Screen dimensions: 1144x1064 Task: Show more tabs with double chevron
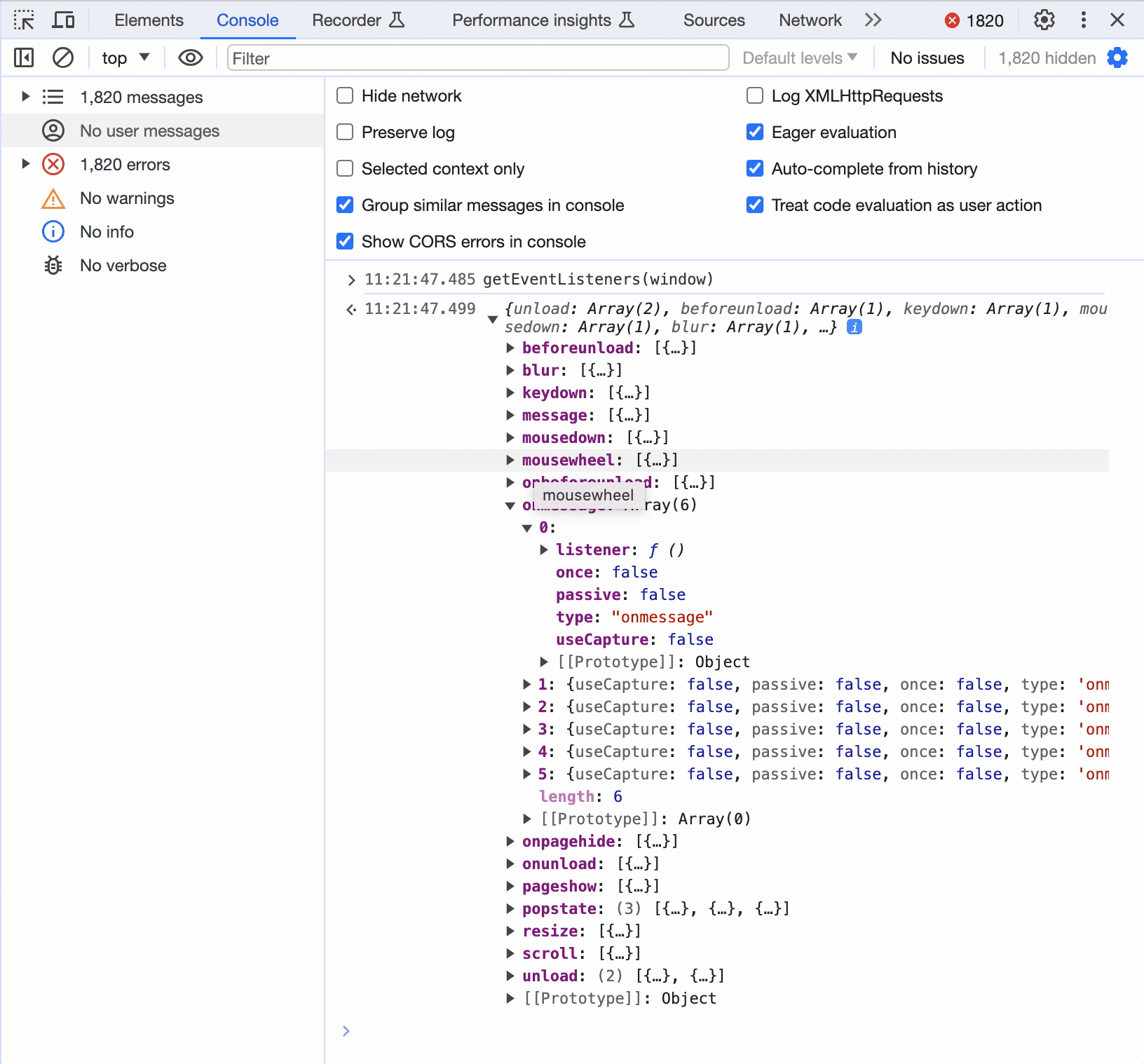873,20
